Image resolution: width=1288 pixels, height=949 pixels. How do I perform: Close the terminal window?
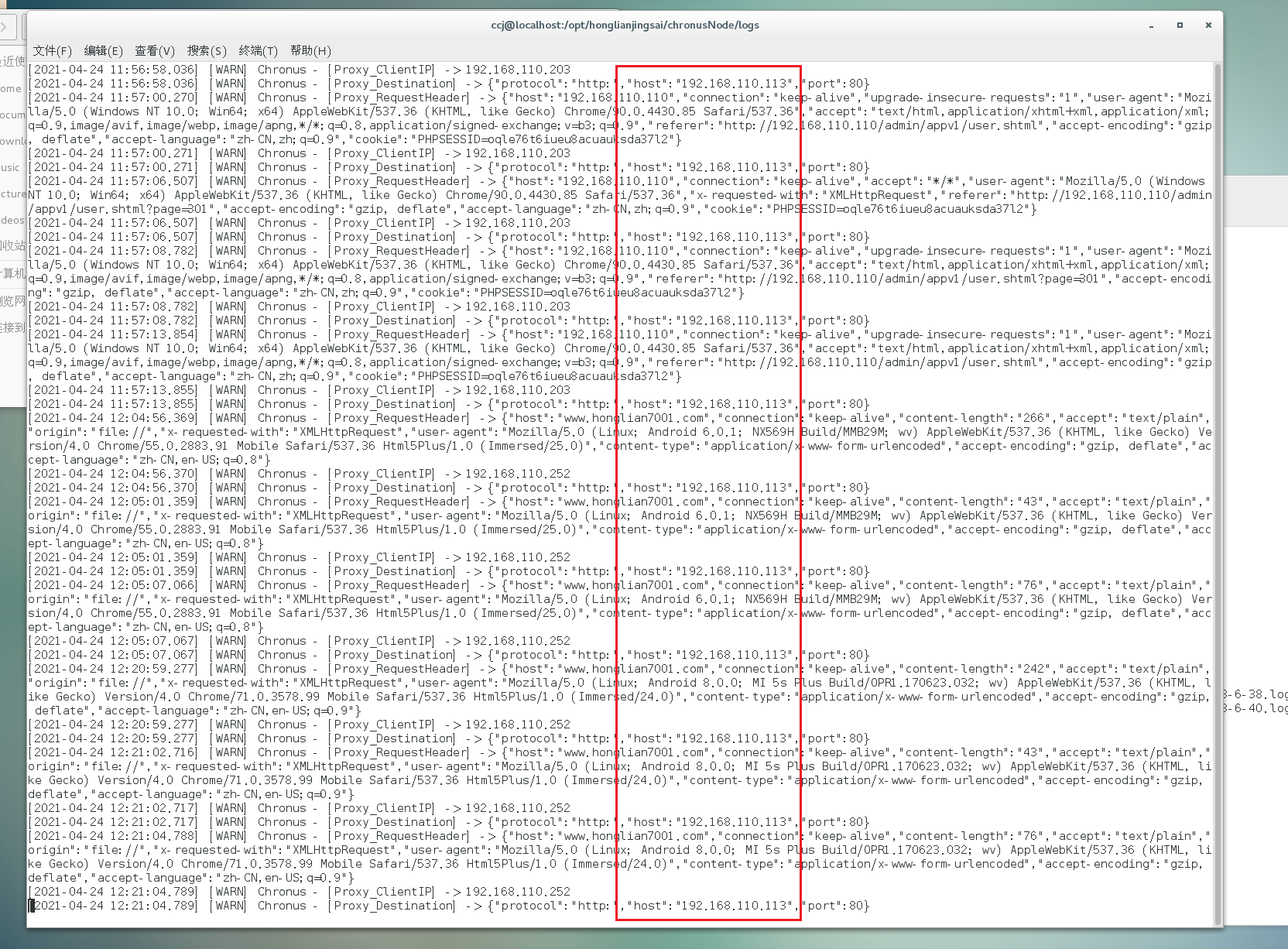pos(1208,26)
